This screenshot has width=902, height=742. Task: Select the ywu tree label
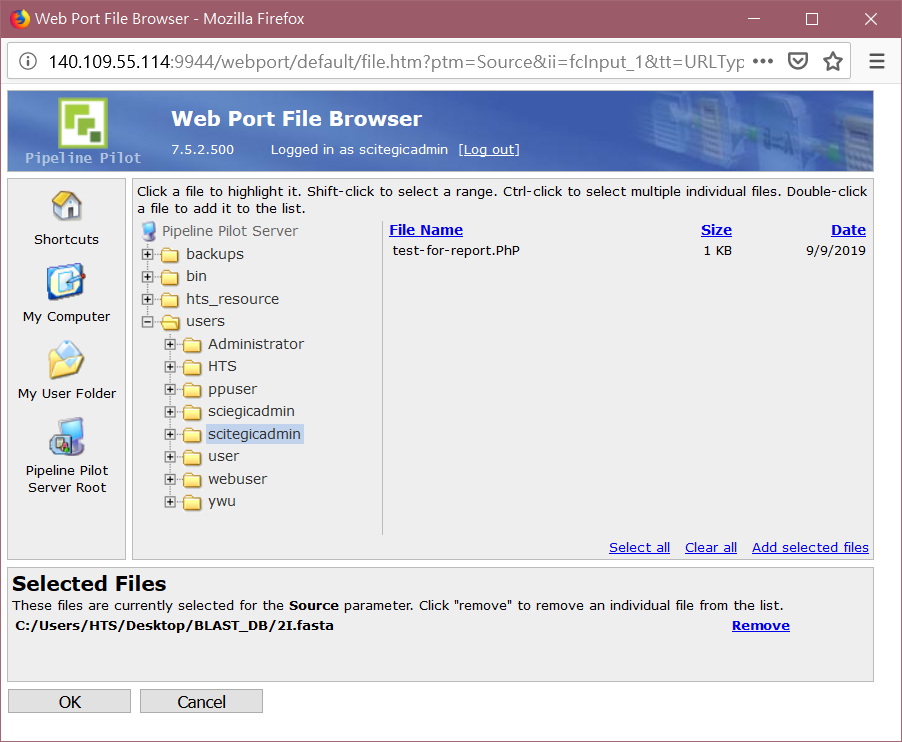222,502
